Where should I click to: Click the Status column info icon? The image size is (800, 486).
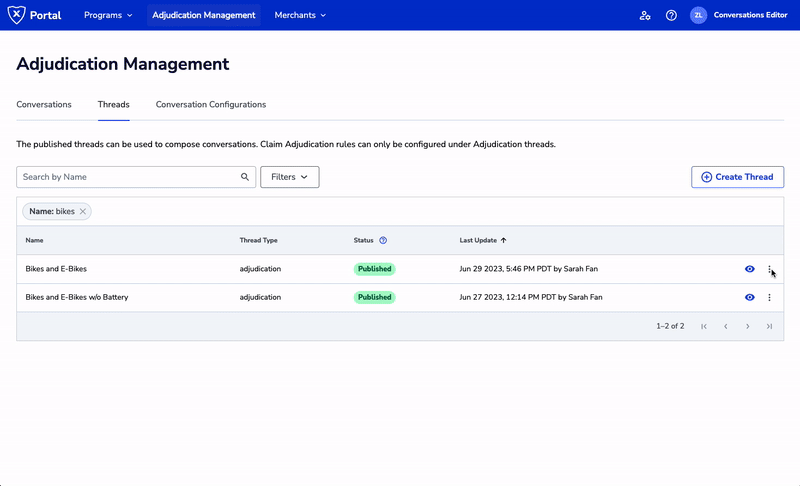coord(383,241)
